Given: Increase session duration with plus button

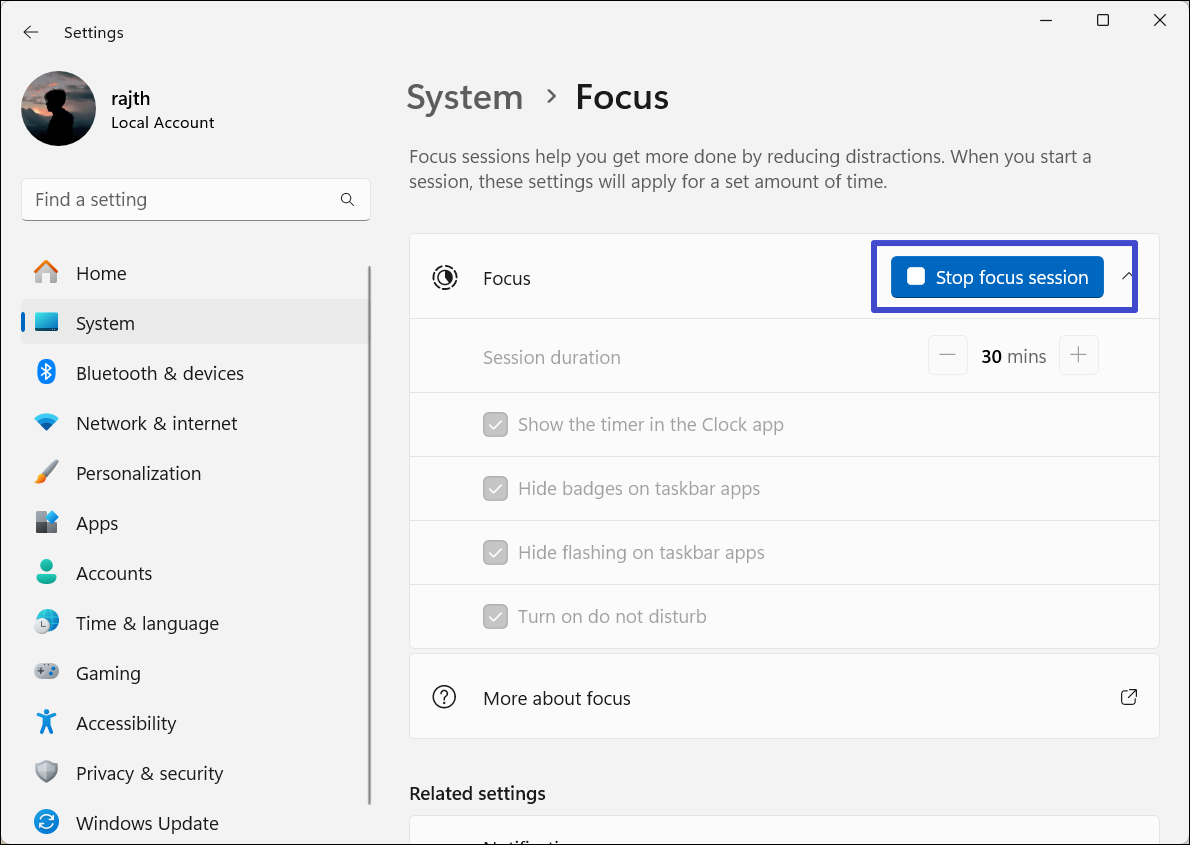Looking at the screenshot, I should [x=1078, y=356].
